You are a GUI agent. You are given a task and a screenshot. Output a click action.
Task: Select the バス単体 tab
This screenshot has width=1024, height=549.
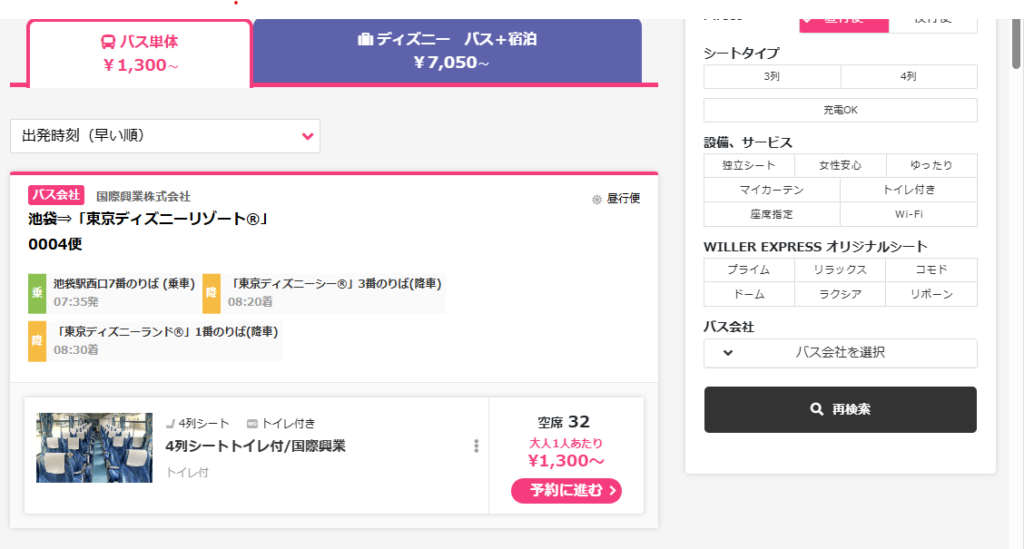(140, 54)
